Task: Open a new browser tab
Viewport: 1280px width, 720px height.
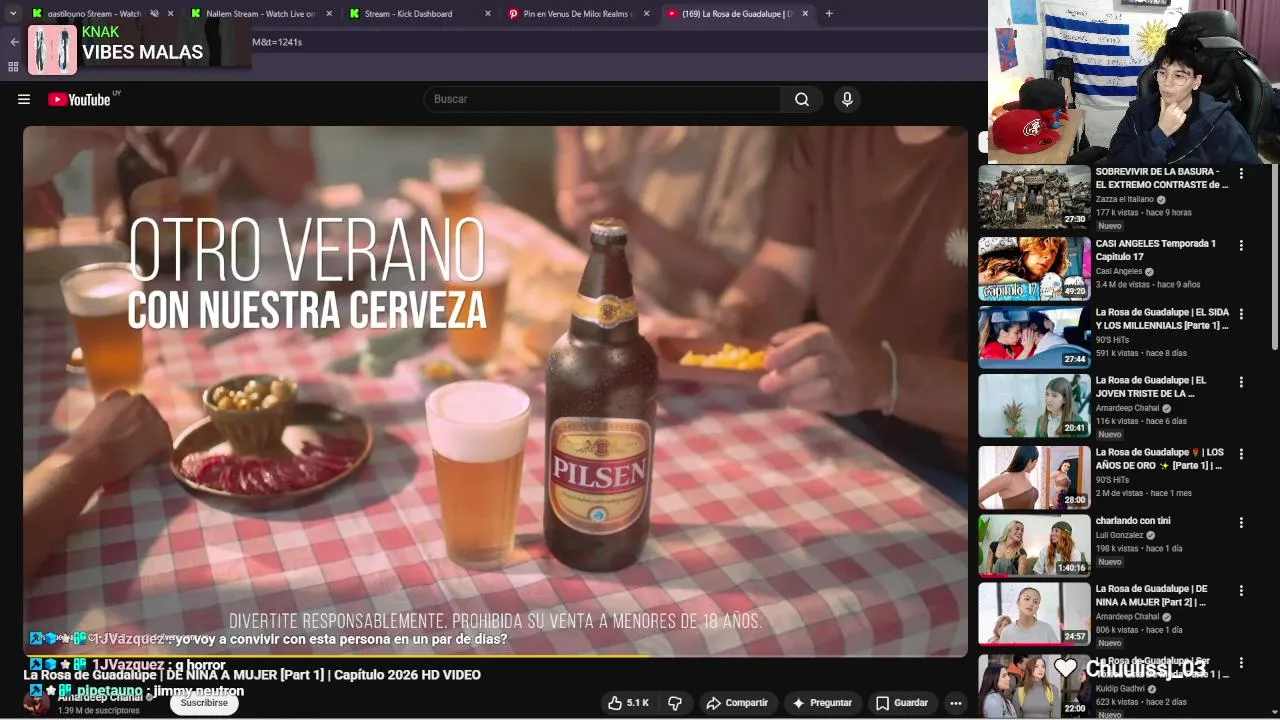Action: 829,14
